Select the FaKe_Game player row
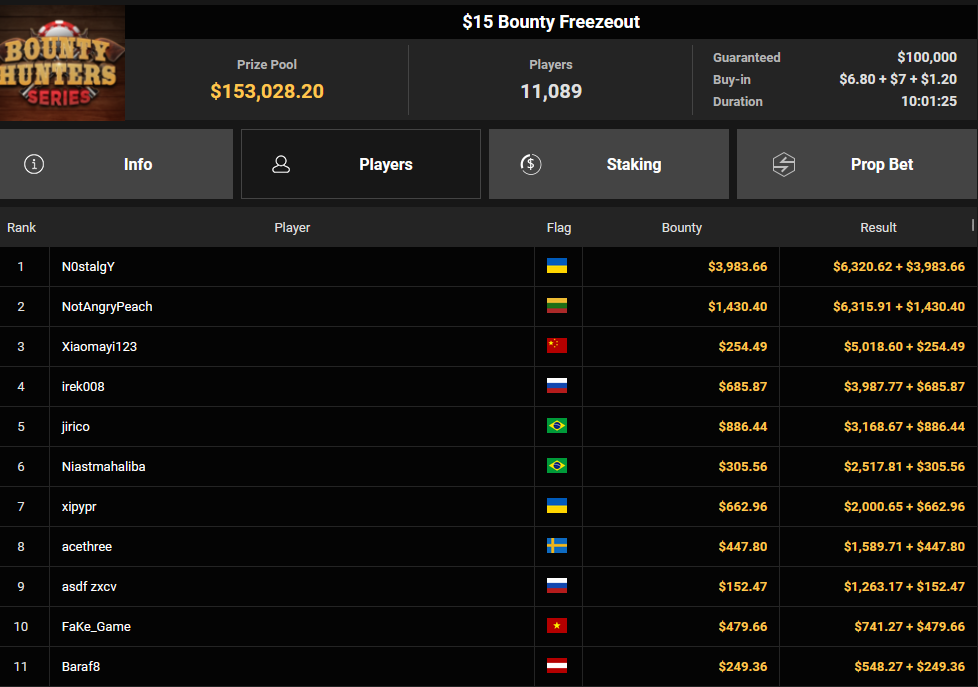The height and width of the screenshot is (687, 978). [96, 627]
